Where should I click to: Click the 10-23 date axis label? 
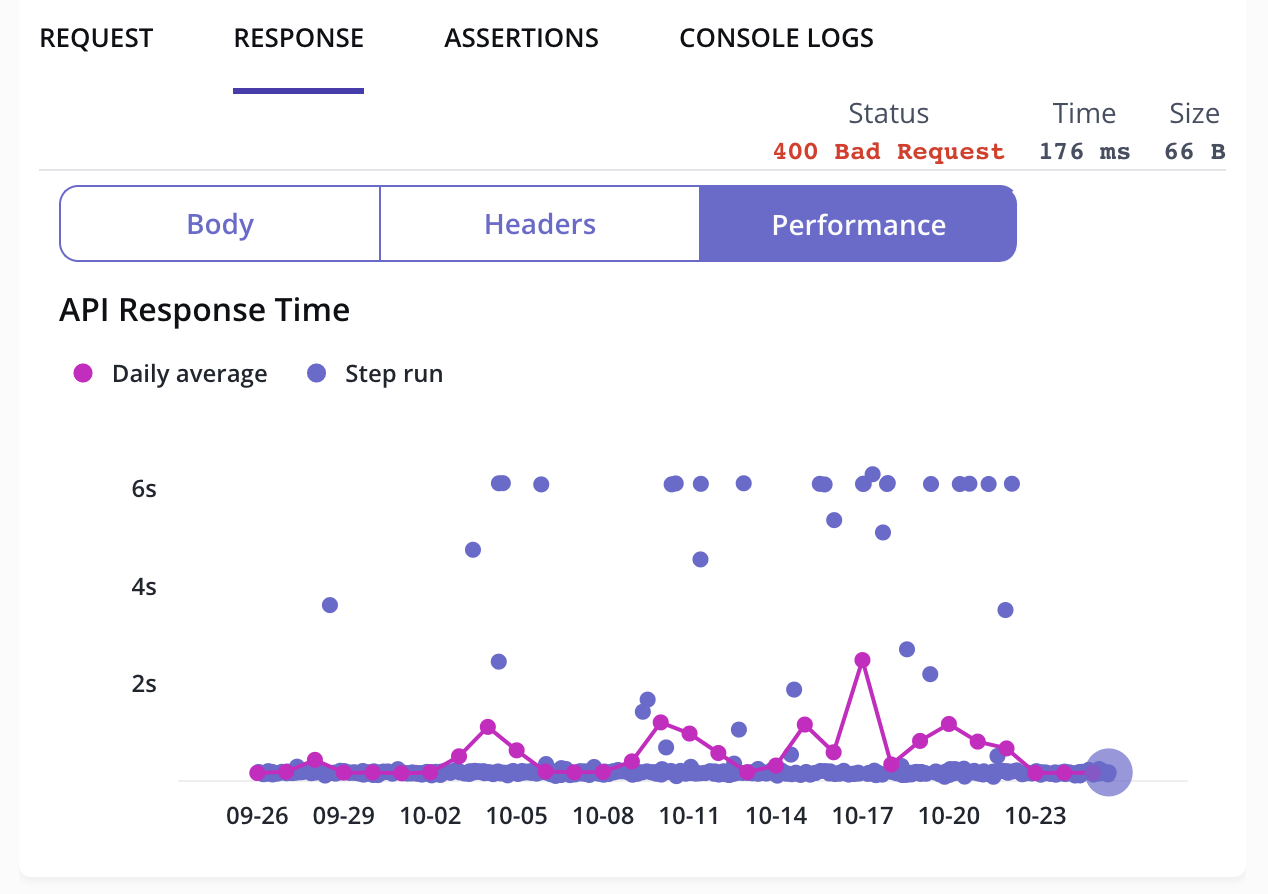[1036, 816]
